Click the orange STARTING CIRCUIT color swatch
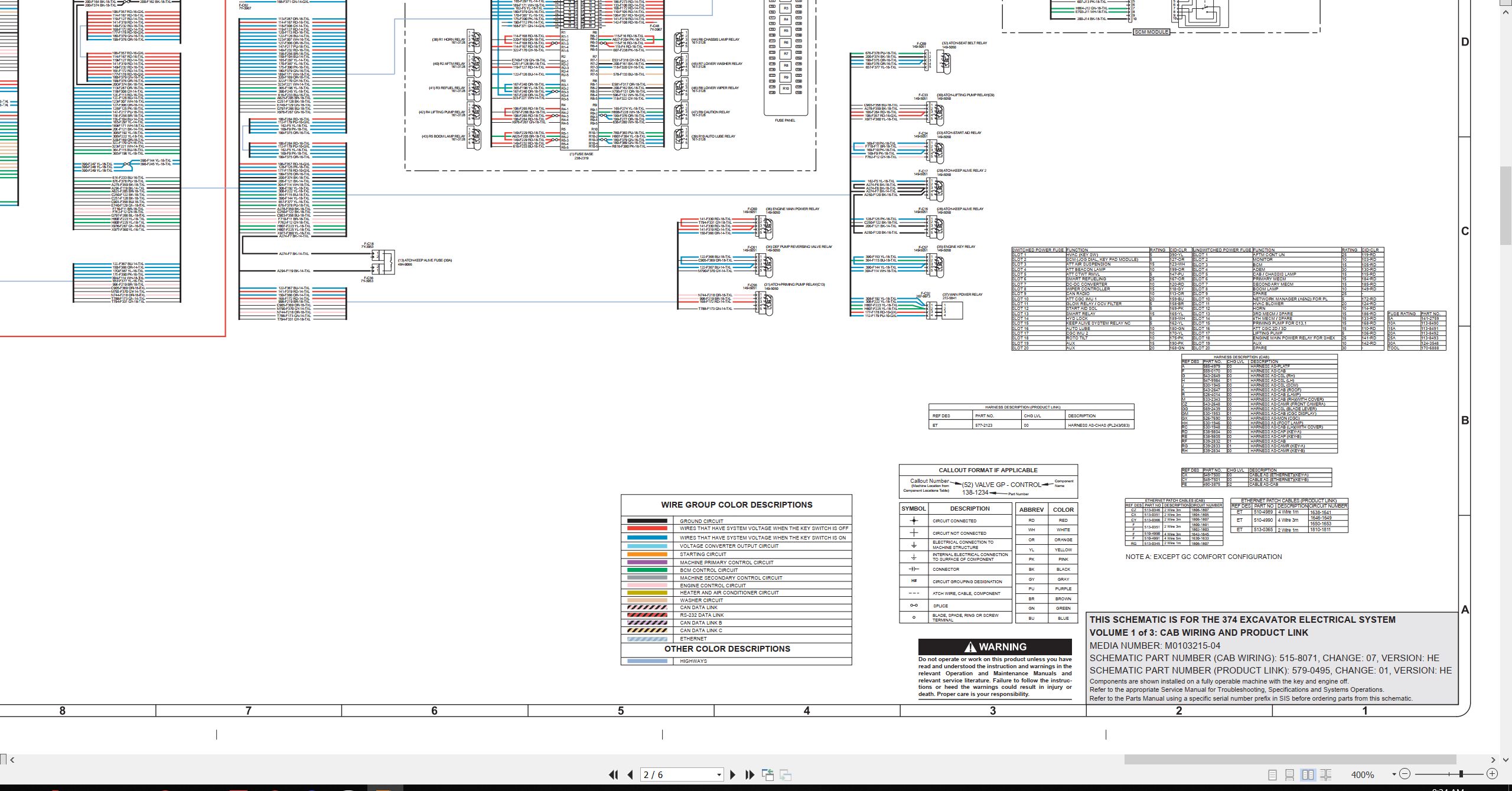Screen dimensions: 1512x791 coord(647,554)
